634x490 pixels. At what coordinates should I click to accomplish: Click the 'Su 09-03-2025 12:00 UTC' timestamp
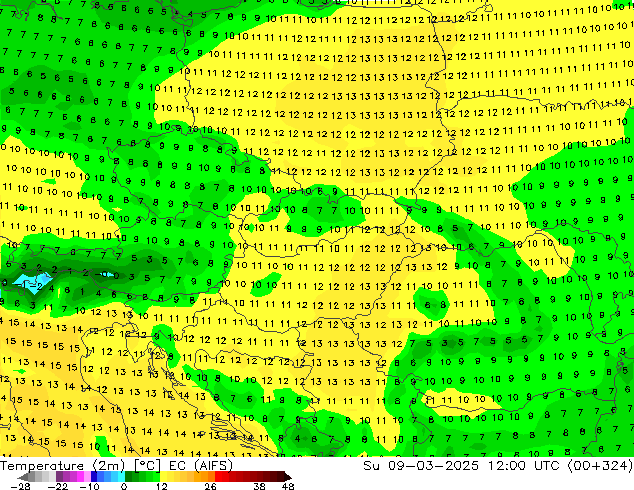click(461, 466)
